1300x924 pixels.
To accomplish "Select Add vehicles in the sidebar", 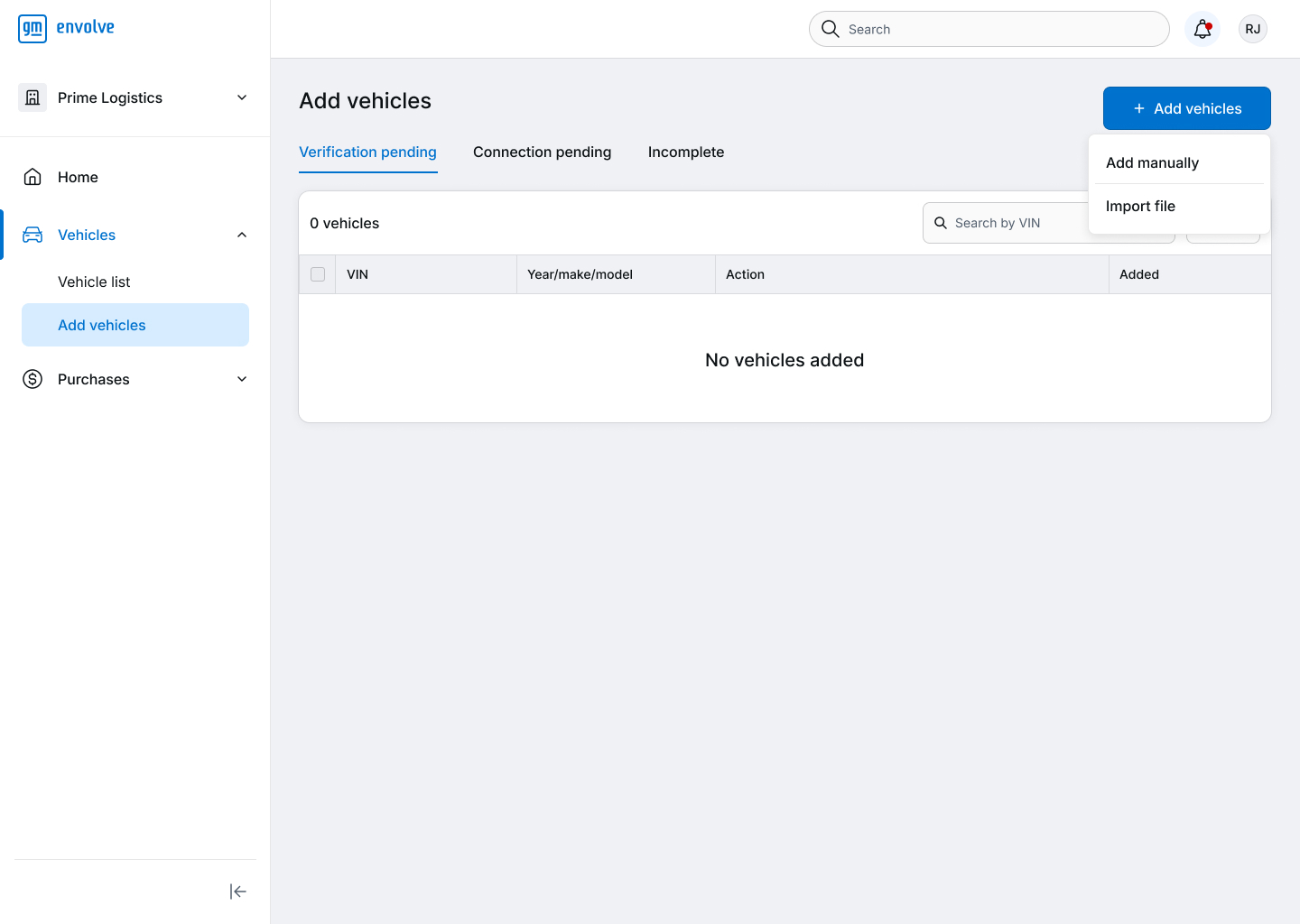I will [135, 325].
